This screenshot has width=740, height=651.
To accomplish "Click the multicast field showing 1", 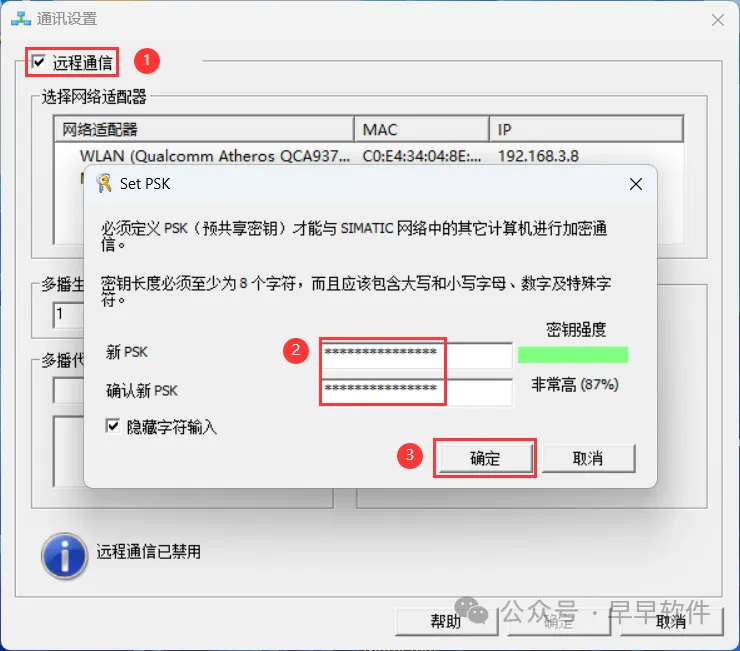I will coord(69,314).
